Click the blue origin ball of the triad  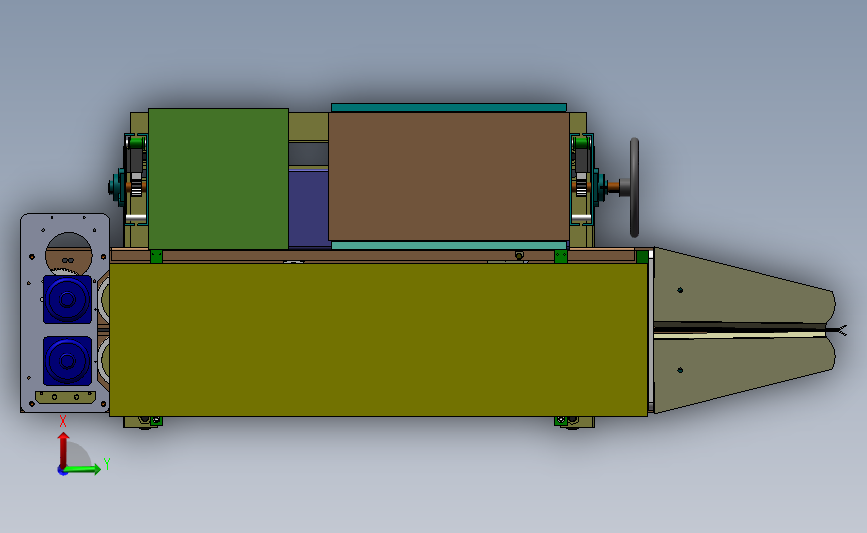[62, 471]
